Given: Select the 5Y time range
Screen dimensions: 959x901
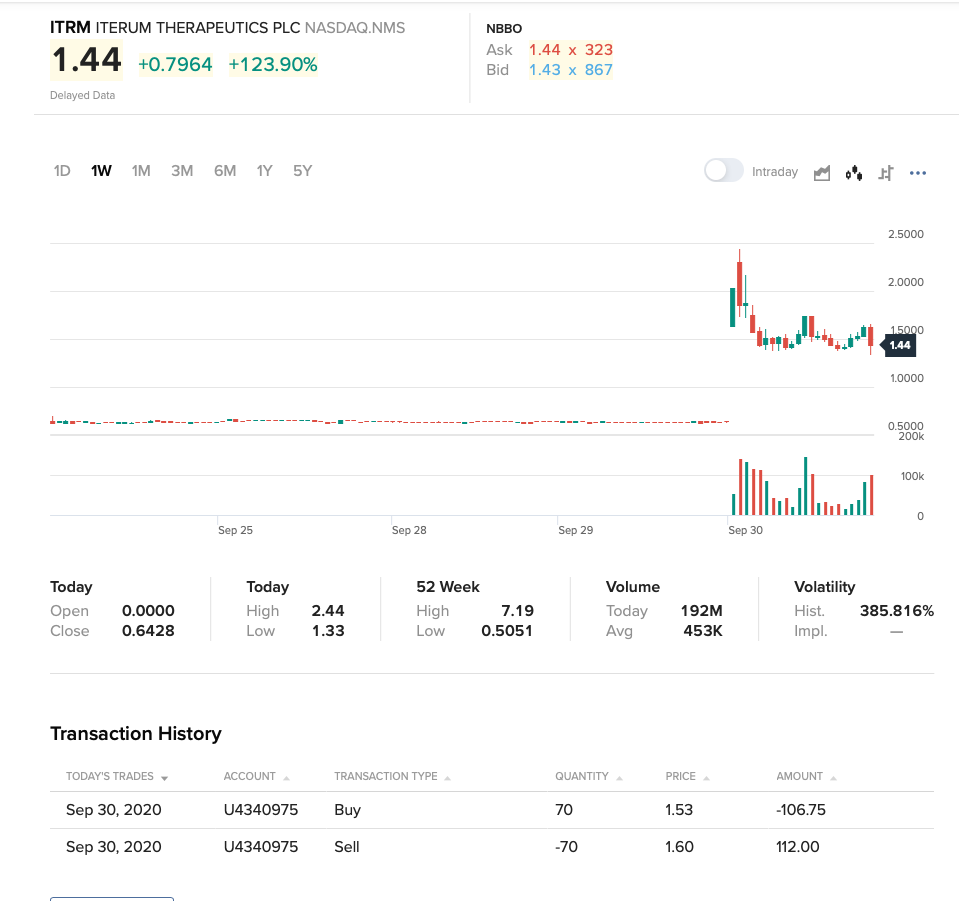Looking at the screenshot, I should [x=303, y=171].
